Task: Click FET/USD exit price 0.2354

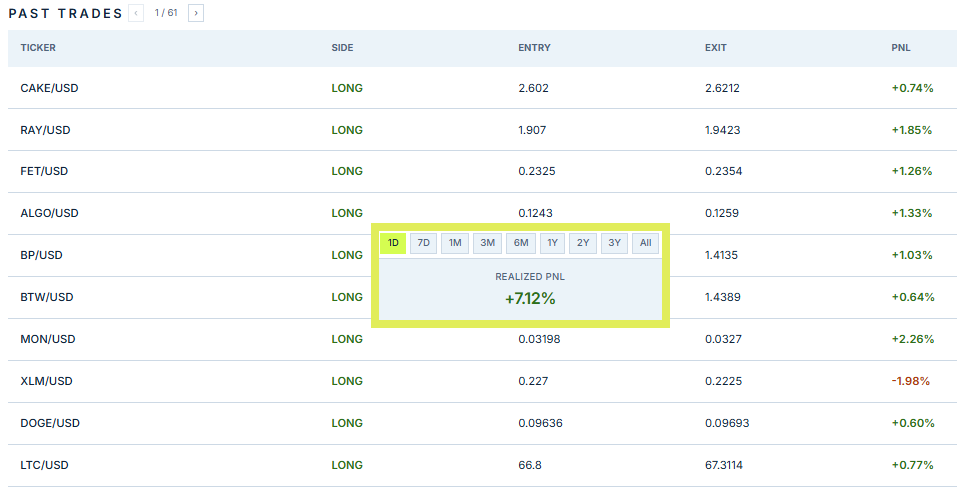Action: pos(724,171)
